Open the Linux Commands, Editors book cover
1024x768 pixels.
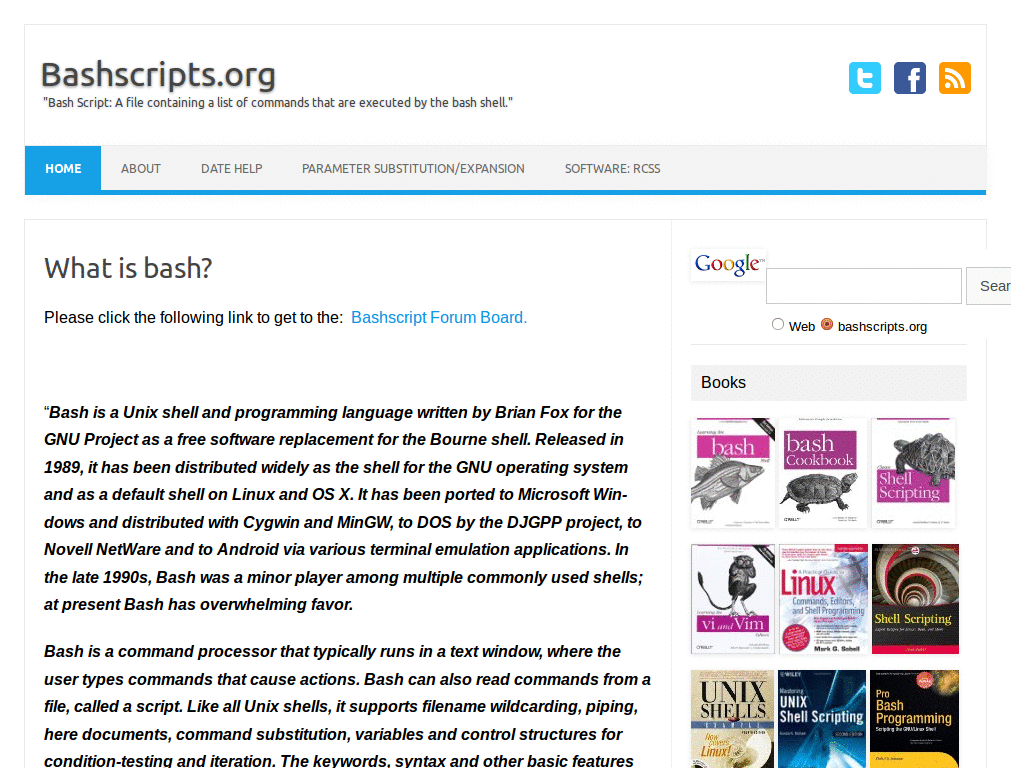tap(823, 599)
